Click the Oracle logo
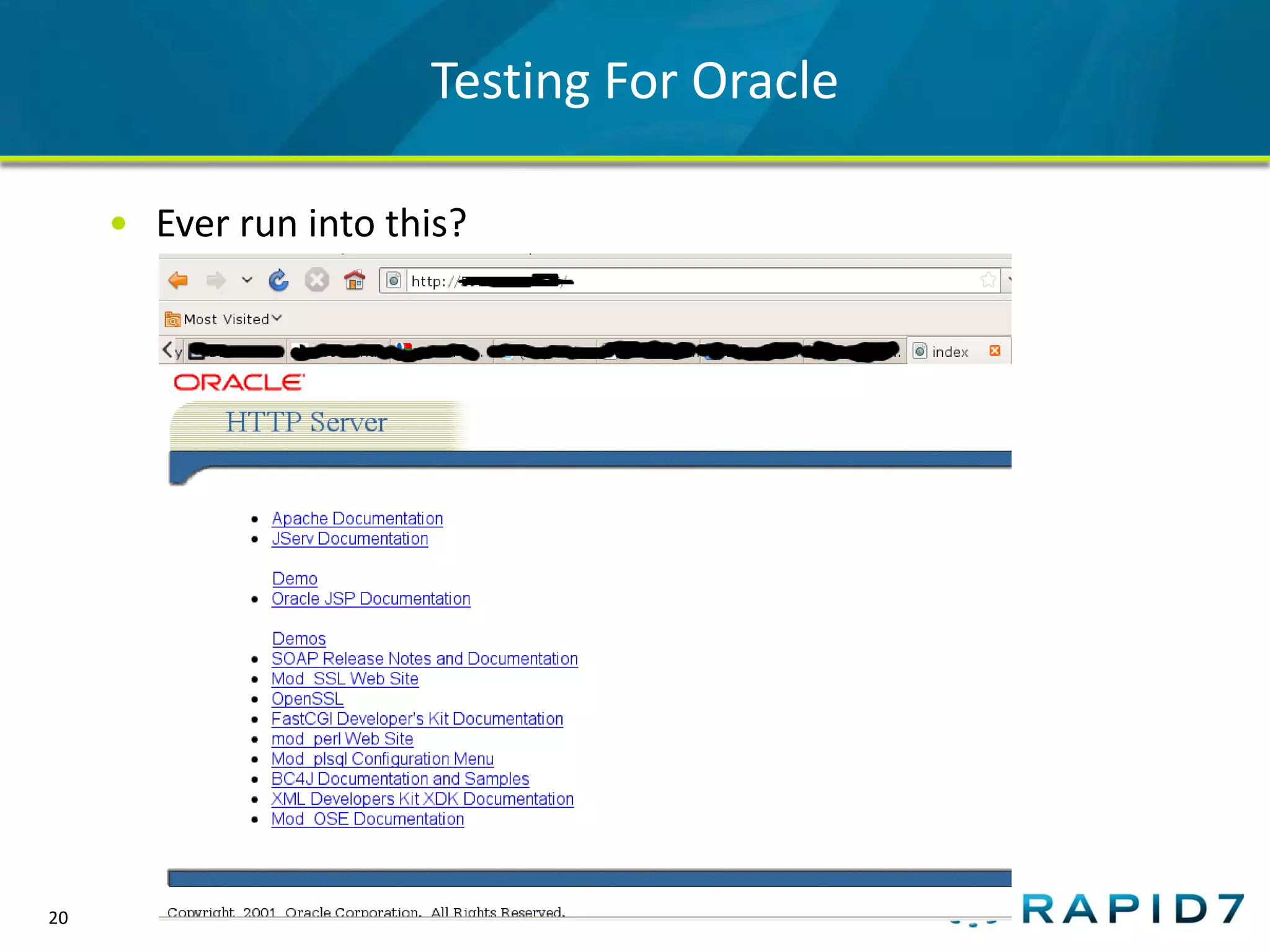1270x952 pixels. click(239, 382)
